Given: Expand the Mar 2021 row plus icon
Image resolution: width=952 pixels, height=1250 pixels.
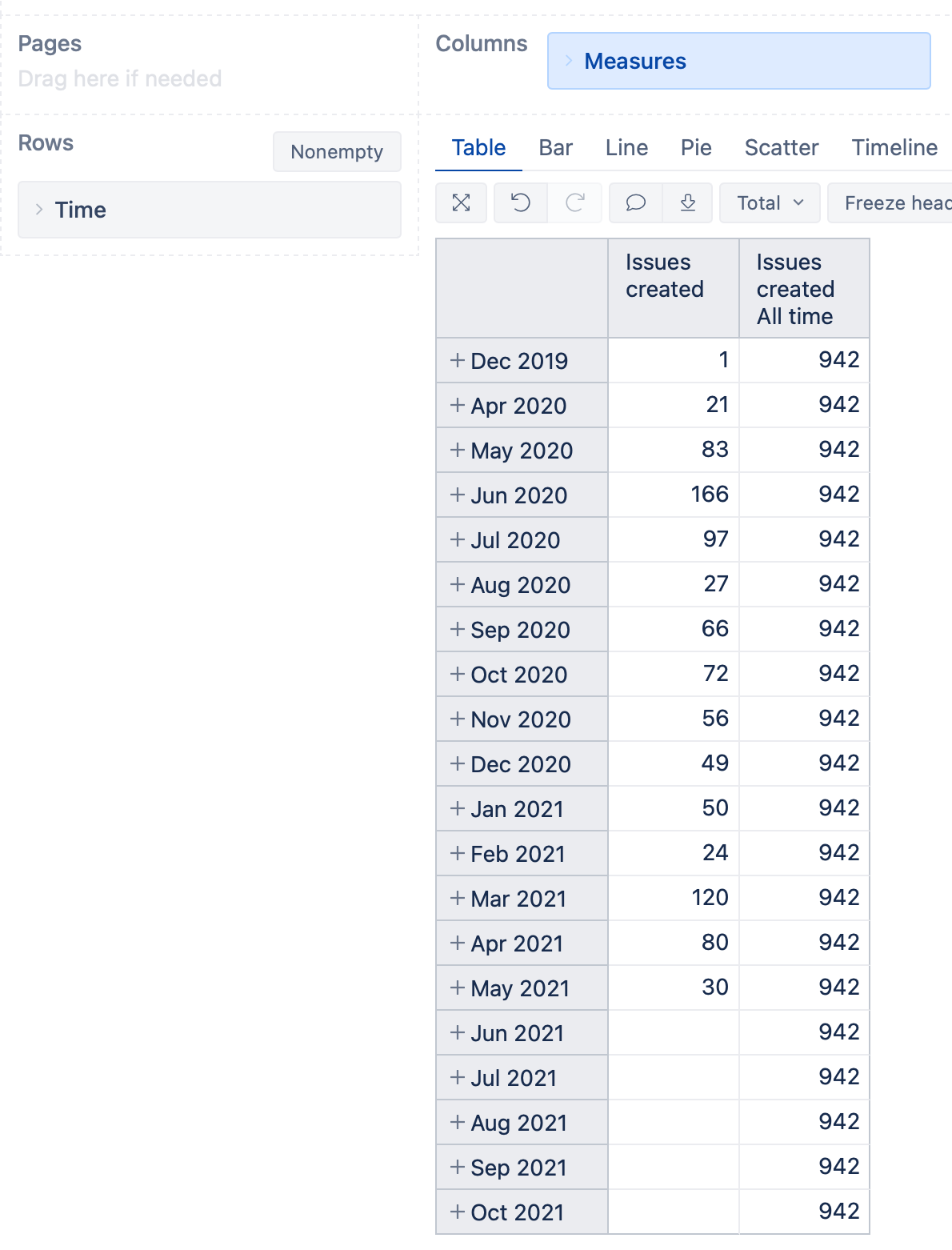Looking at the screenshot, I should [458, 898].
